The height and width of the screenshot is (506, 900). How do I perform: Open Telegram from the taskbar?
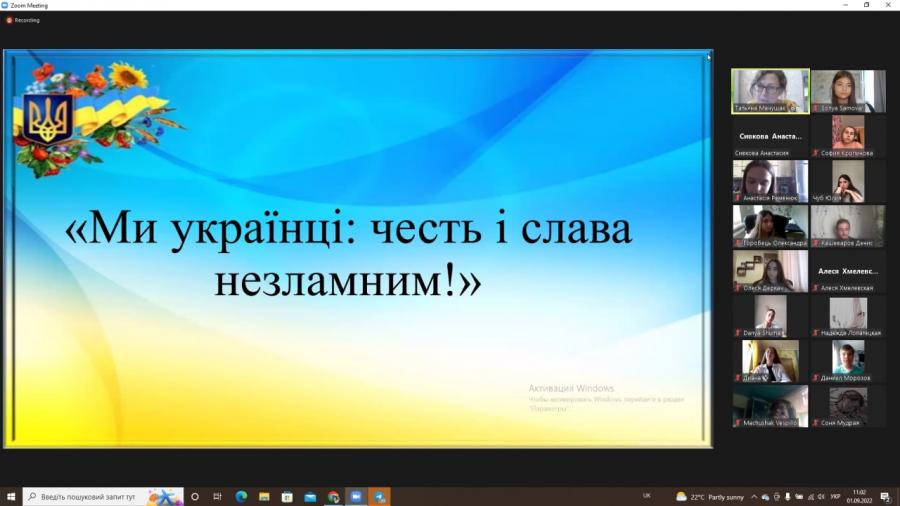click(380, 497)
